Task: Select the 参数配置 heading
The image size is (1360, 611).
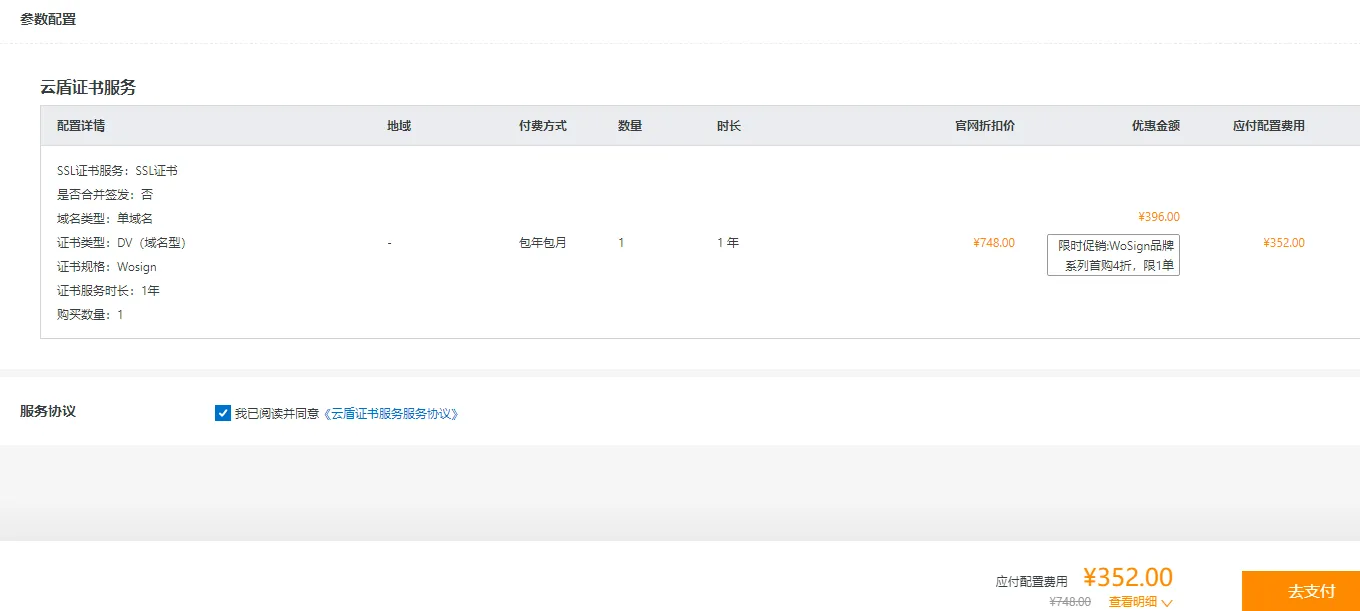Action: click(x=48, y=19)
